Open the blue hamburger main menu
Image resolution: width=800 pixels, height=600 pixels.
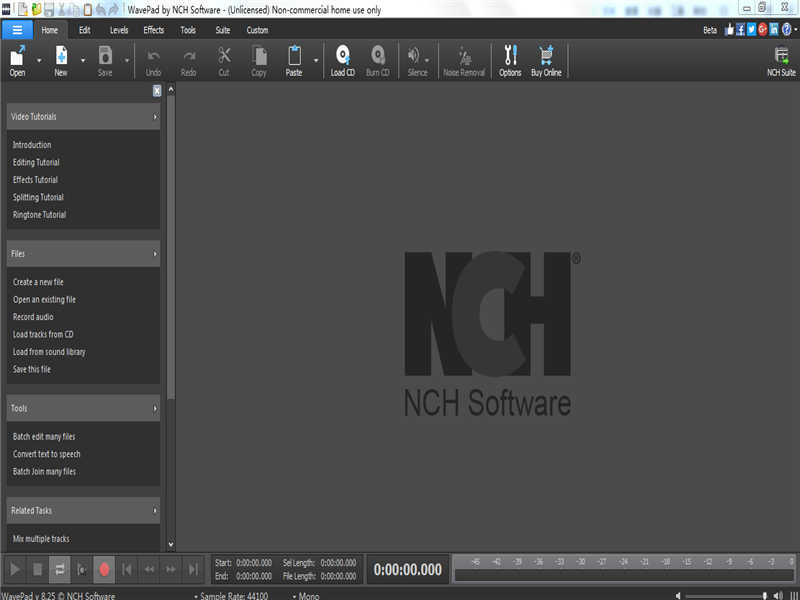(x=17, y=30)
